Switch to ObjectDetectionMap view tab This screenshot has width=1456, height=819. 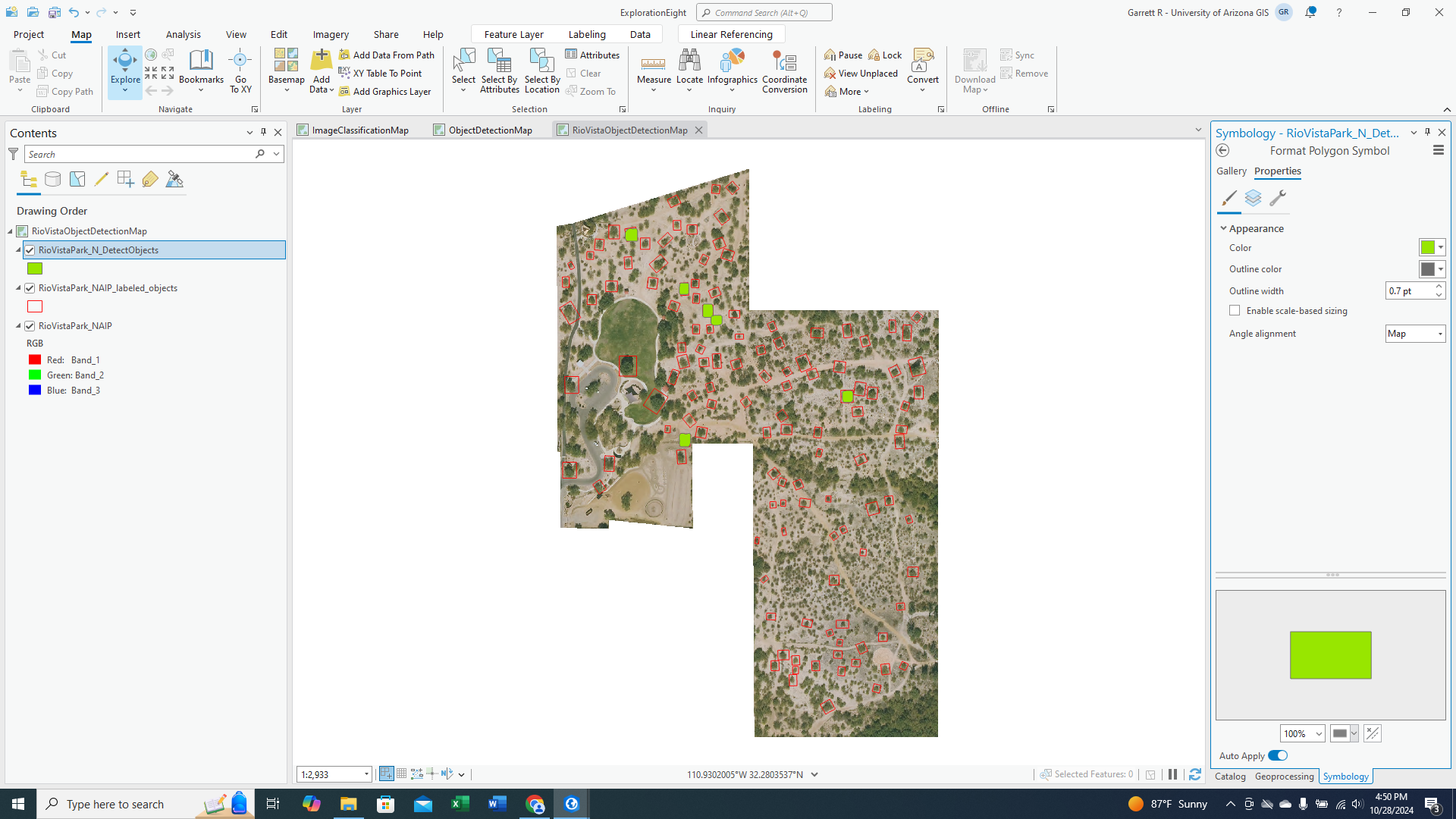[x=490, y=130]
